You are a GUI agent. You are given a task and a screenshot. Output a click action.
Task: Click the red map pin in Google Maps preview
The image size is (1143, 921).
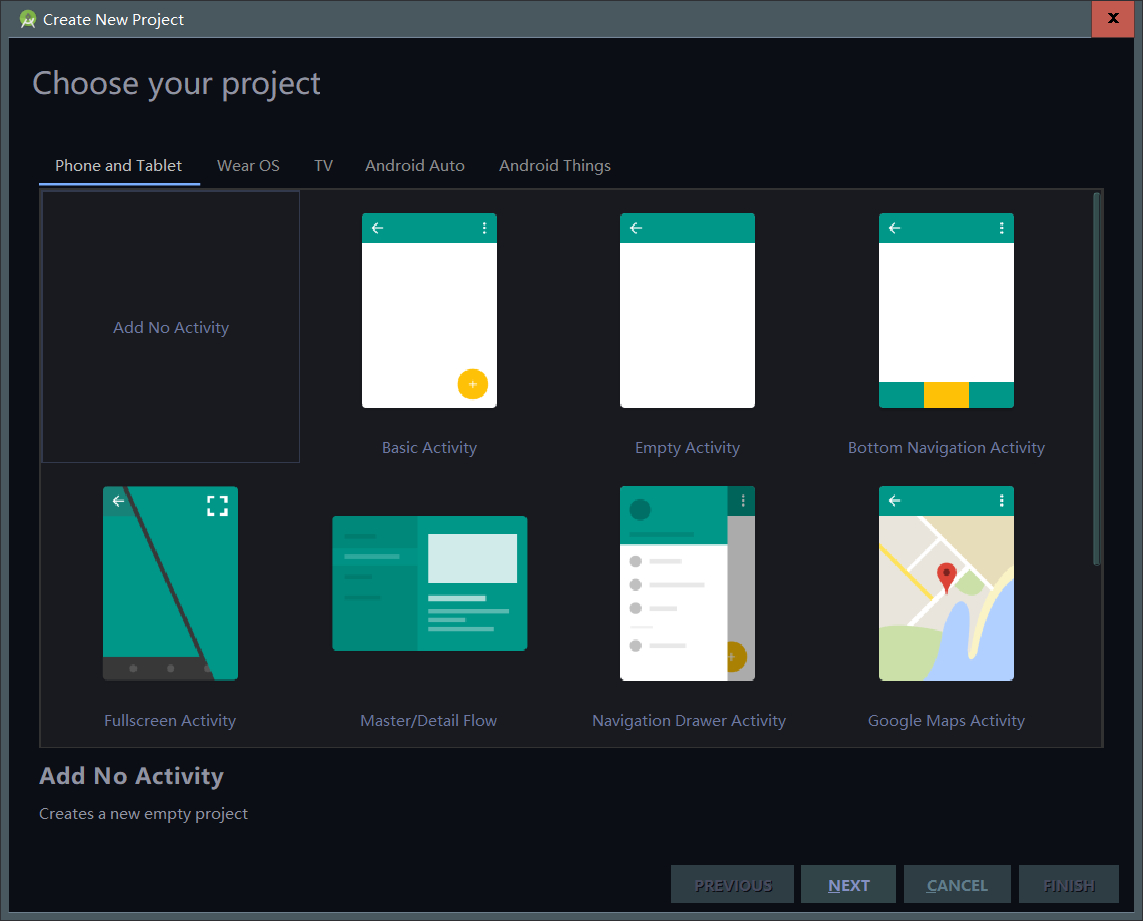(946, 578)
